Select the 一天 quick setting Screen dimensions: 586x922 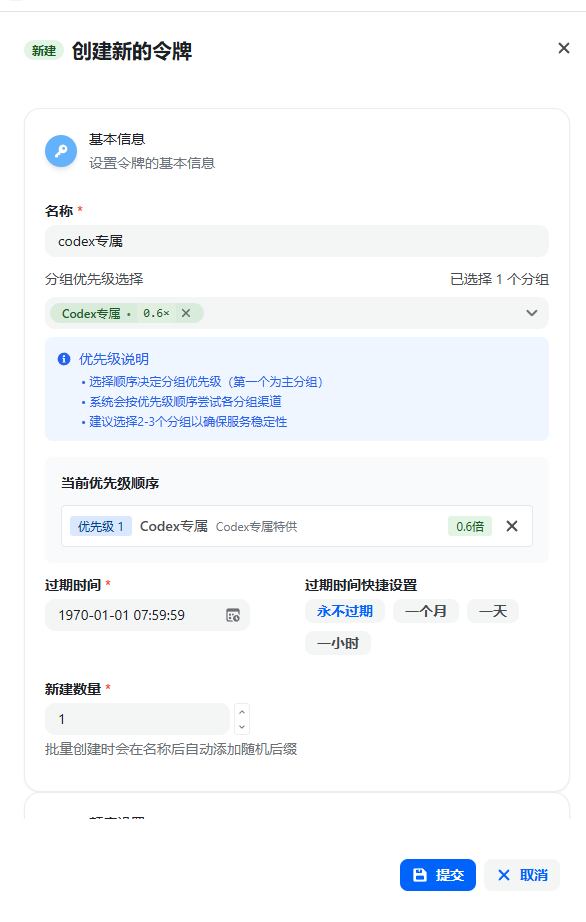tap(493, 611)
